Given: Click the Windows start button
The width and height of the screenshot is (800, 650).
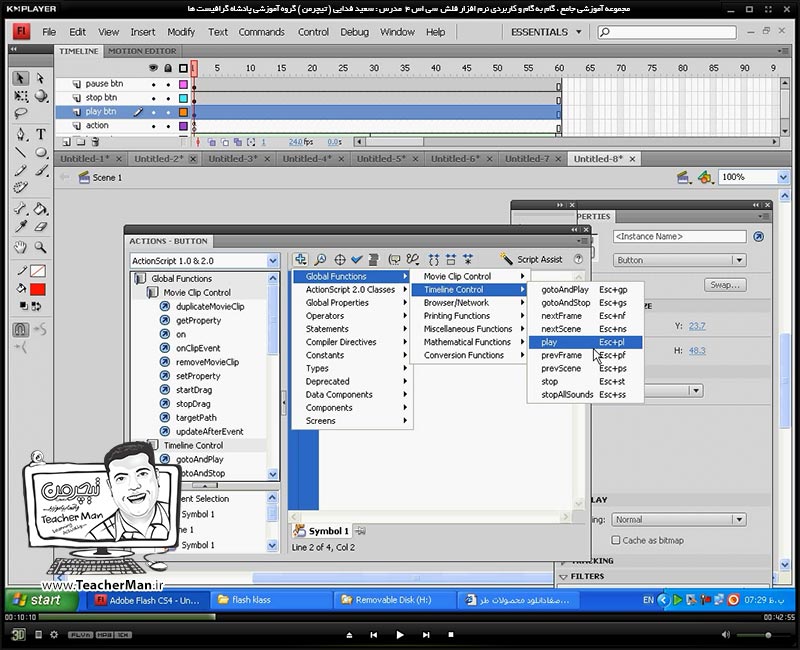Looking at the screenshot, I should pyautogui.click(x=41, y=600).
